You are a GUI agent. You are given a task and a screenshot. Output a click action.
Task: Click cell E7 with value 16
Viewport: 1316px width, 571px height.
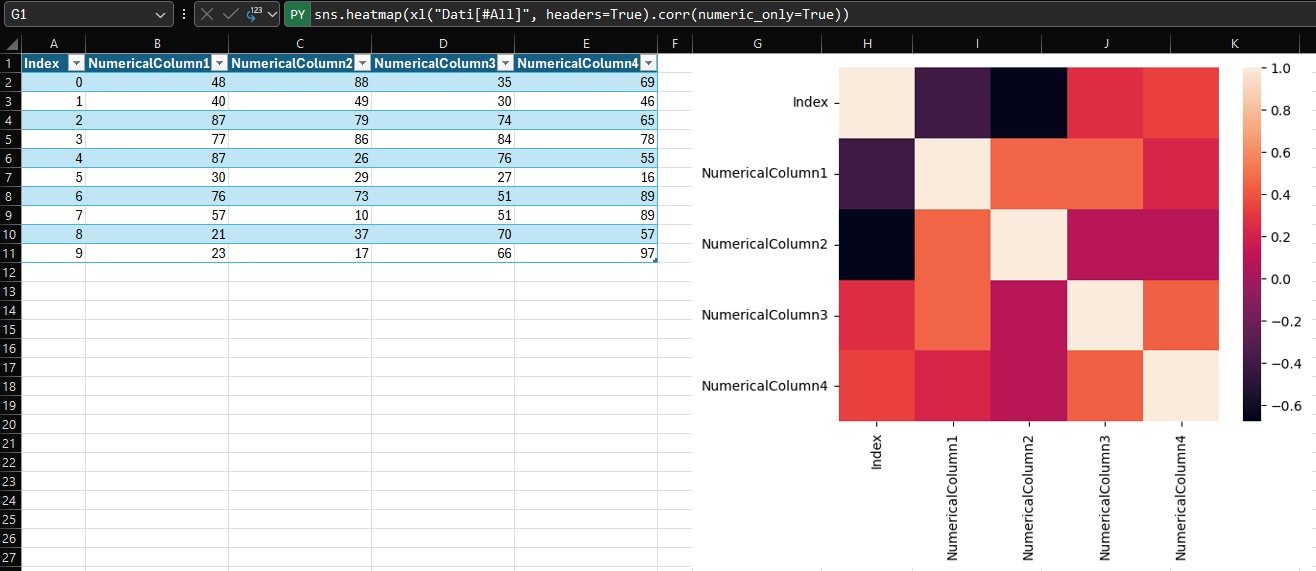586,176
